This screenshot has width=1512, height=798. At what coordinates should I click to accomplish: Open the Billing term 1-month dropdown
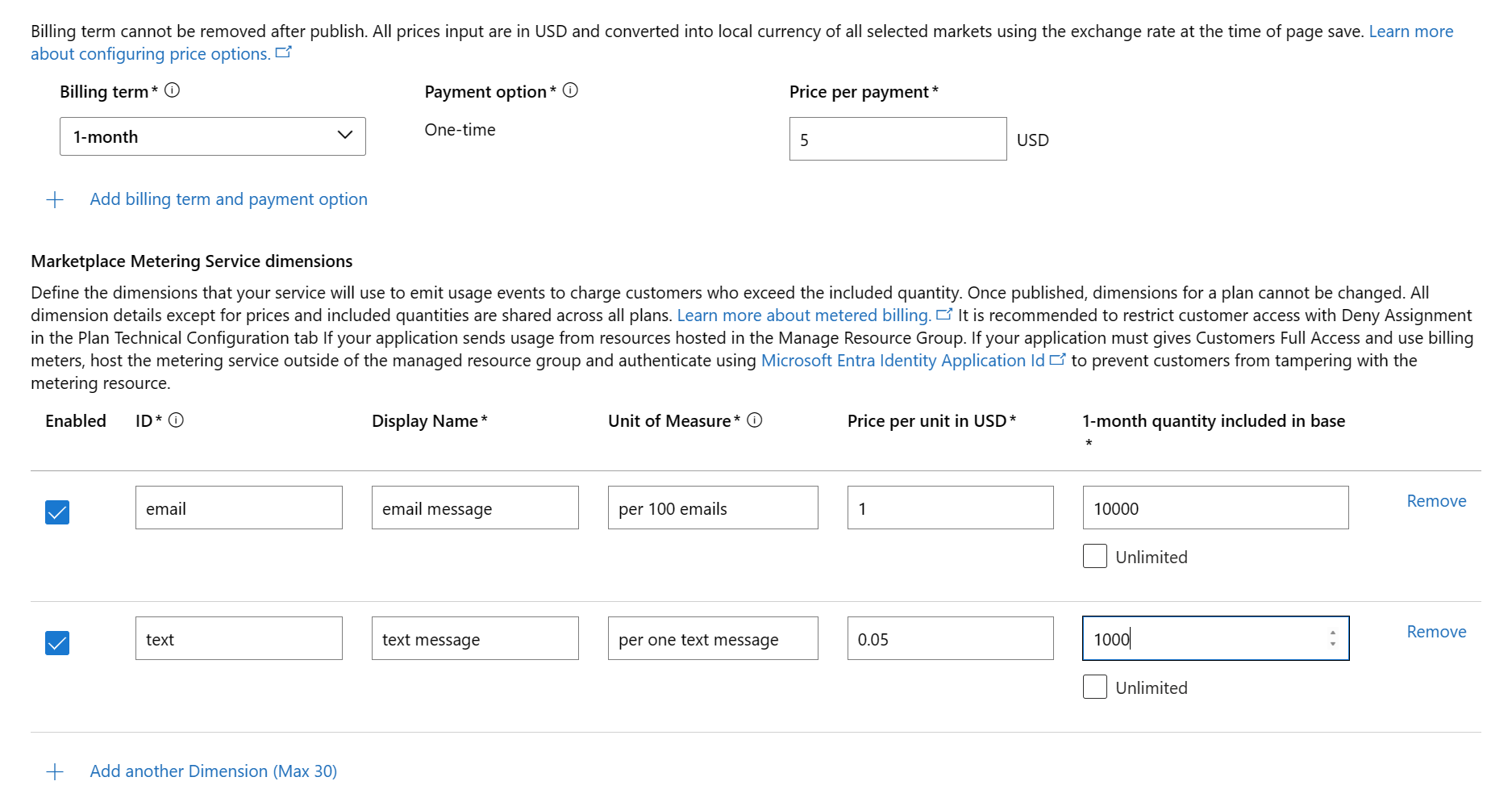212,136
